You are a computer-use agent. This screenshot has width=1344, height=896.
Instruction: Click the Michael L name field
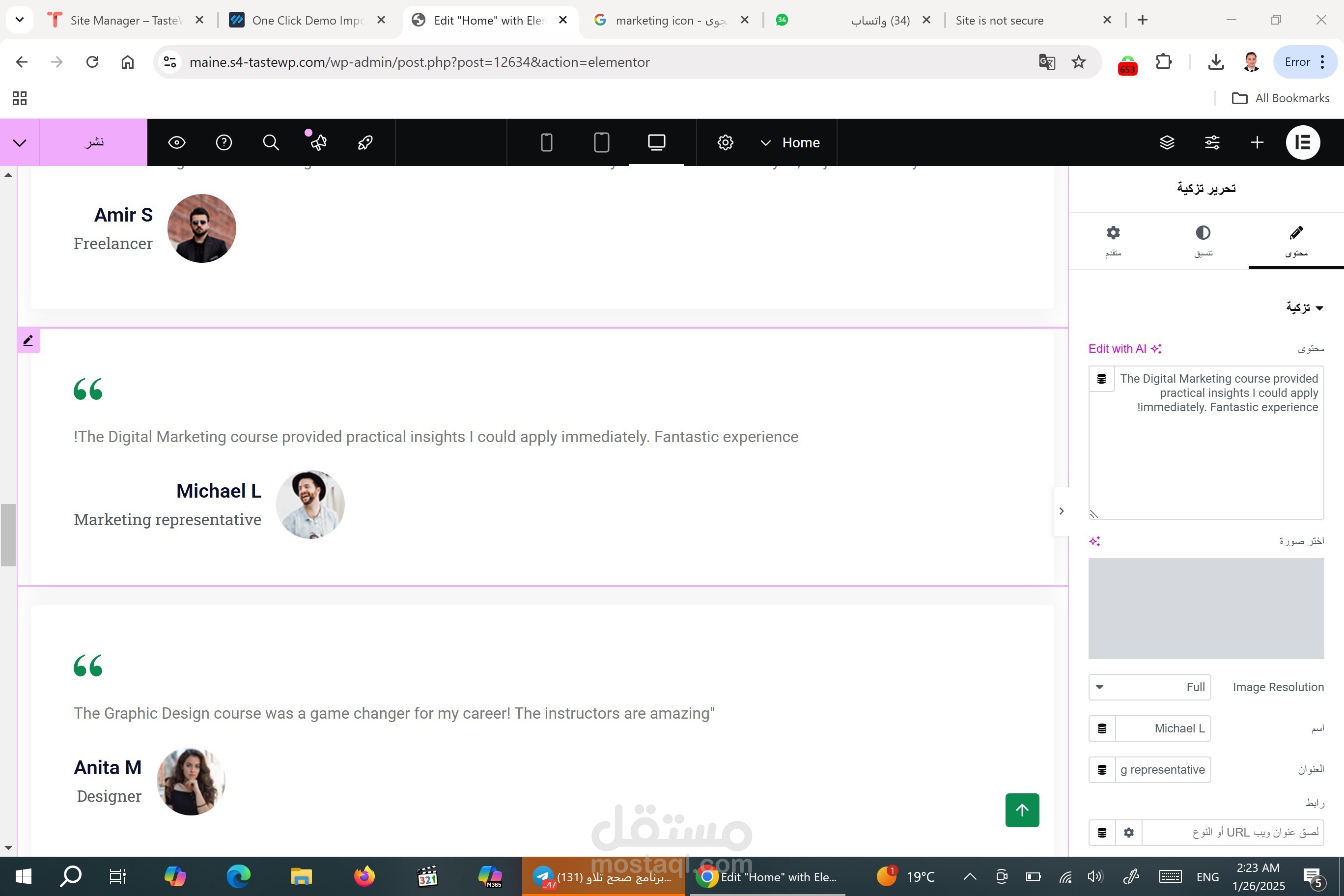point(1162,728)
